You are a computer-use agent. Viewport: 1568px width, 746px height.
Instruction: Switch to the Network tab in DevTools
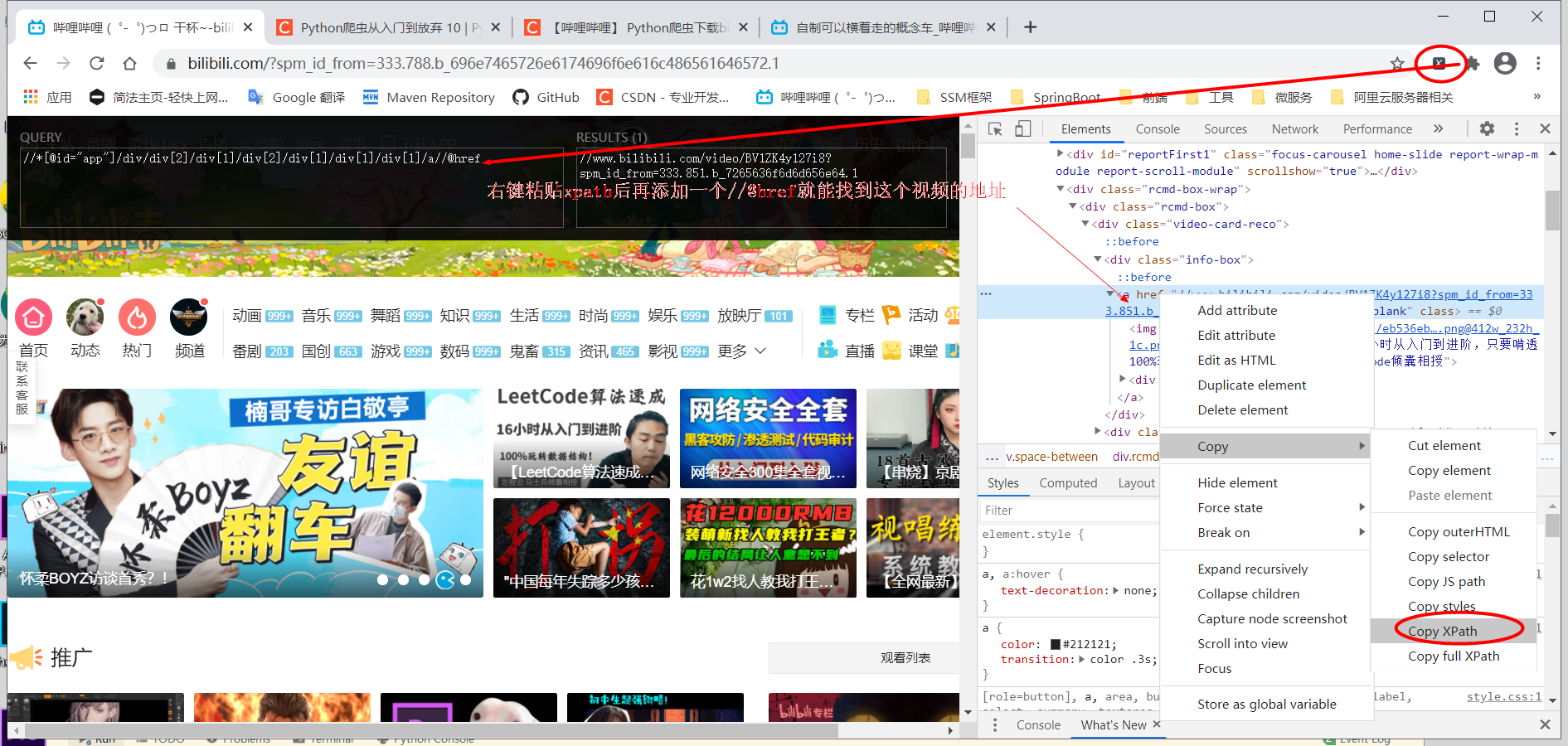(x=1294, y=128)
